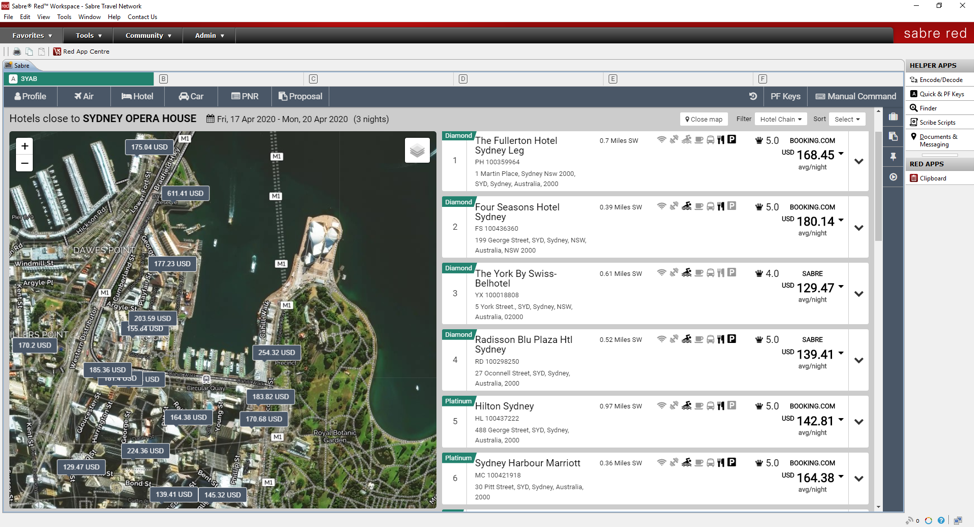
Task: Click Sydney Harbour Marriott hotel name
Action: coord(527,463)
